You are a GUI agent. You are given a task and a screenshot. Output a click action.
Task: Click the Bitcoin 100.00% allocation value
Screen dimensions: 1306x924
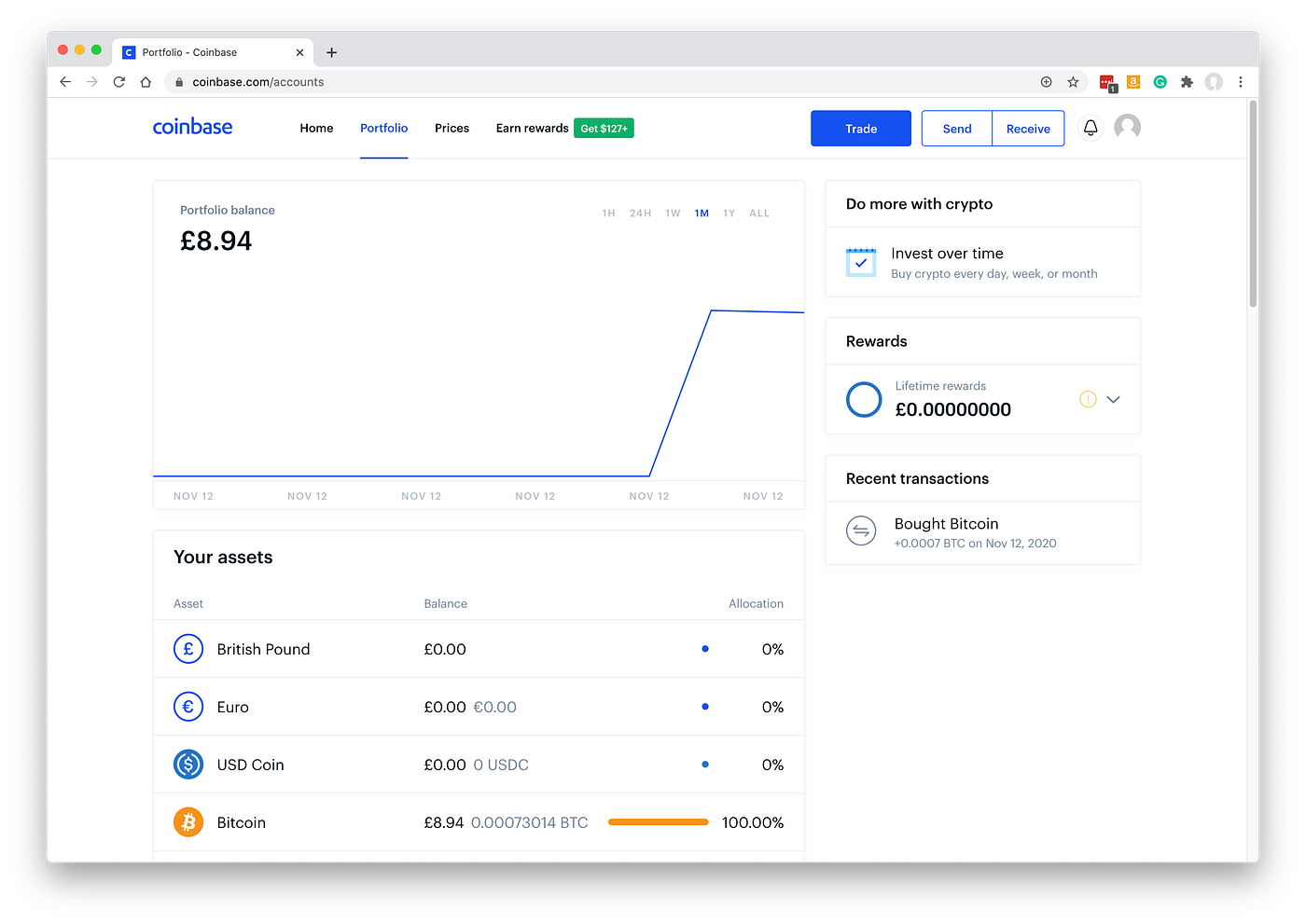pyautogui.click(x=752, y=822)
